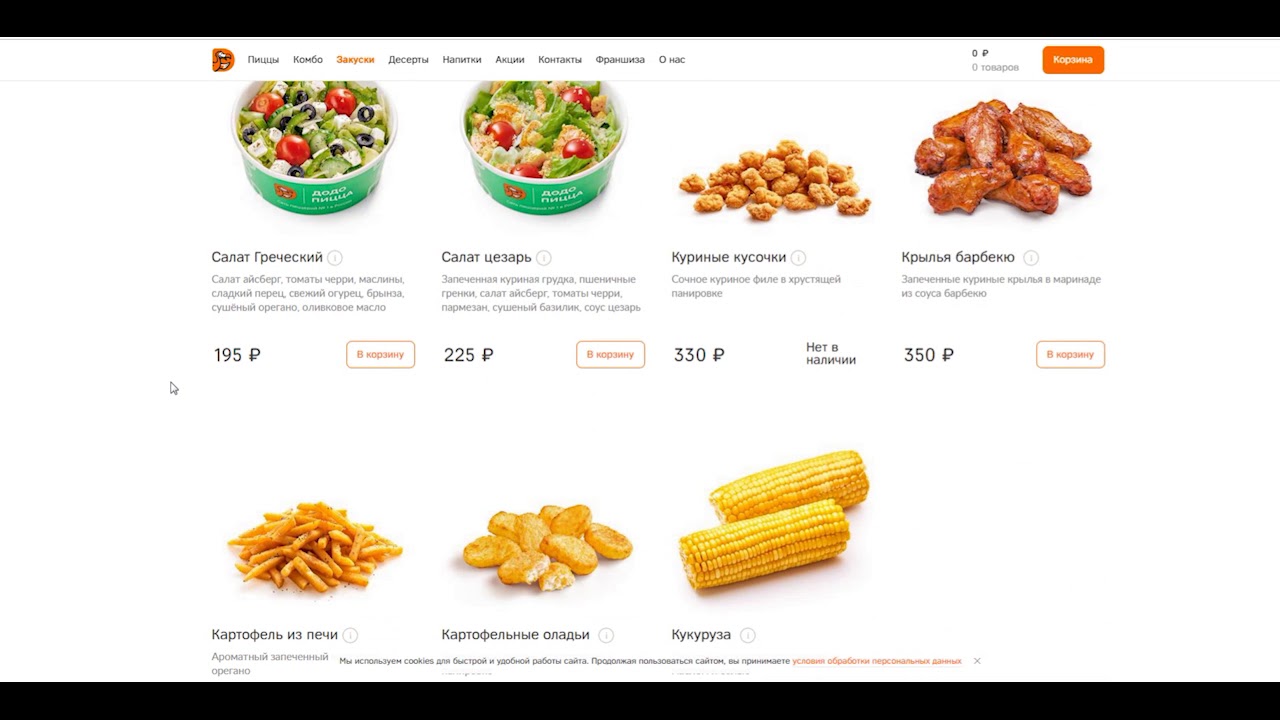The height and width of the screenshot is (720, 1280).
Task: Add Салат цезарь to the cart
Action: tap(610, 354)
